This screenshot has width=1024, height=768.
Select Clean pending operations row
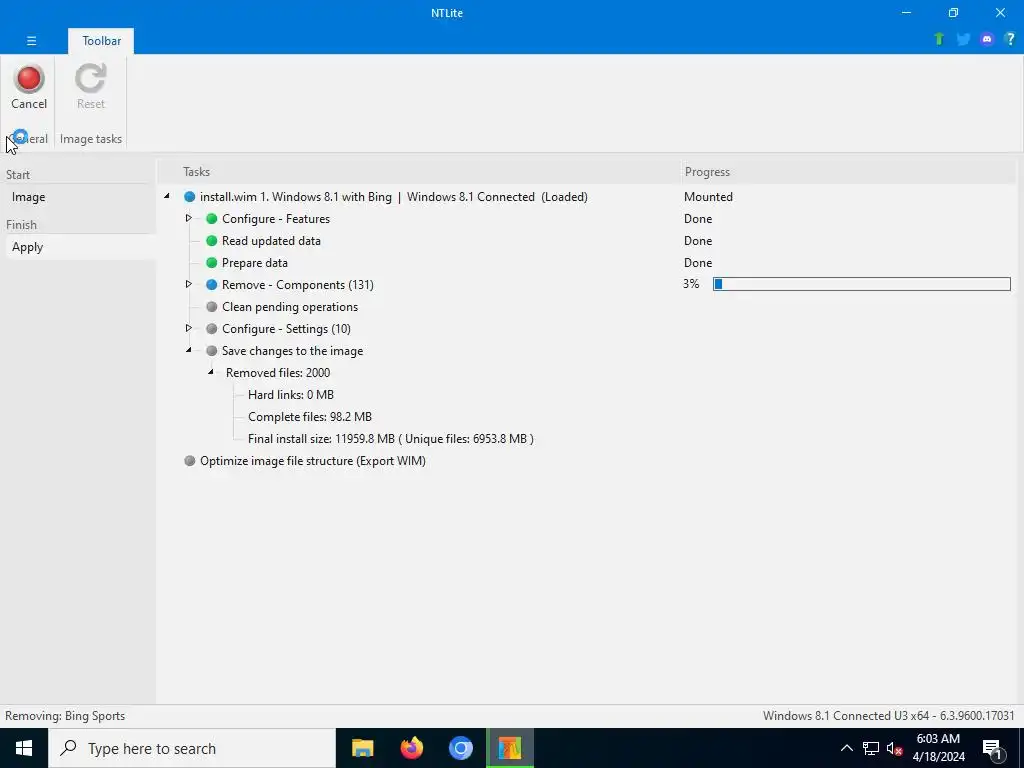pos(290,307)
